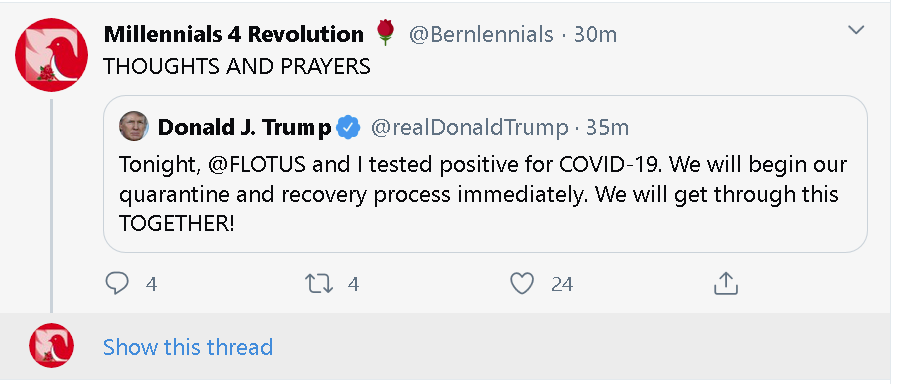Viewport: 909px width, 384px height.
Task: Open the tweet options chevron menu
Action: pos(856,30)
